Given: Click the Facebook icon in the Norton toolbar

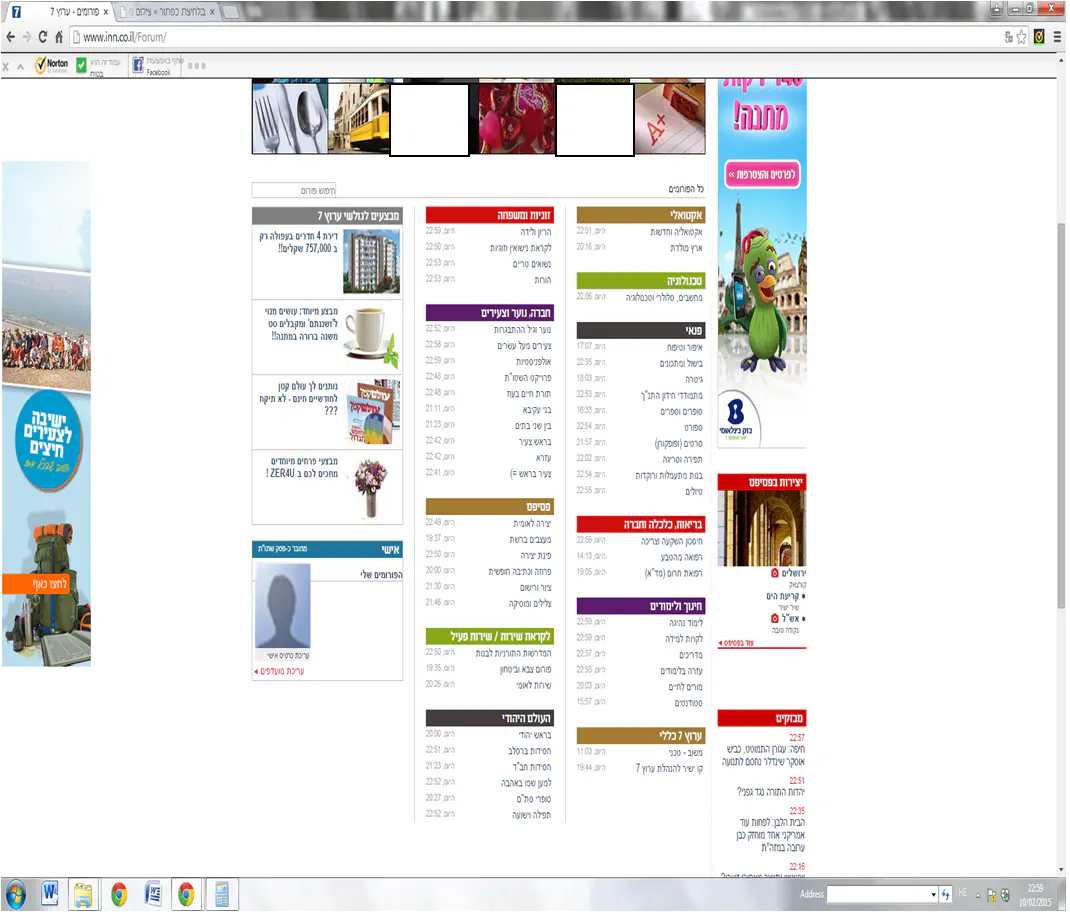Looking at the screenshot, I should click(138, 64).
